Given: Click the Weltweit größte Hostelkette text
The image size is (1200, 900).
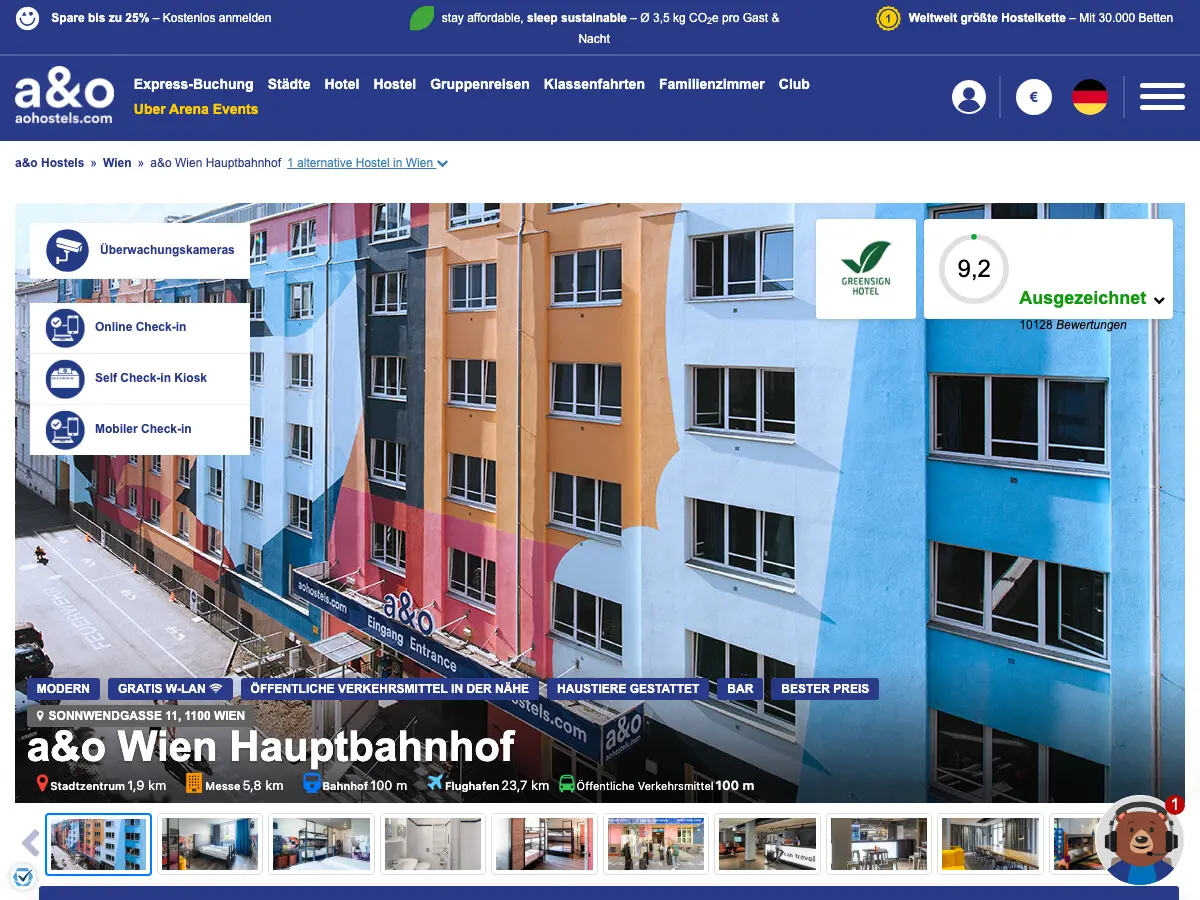Looking at the screenshot, I should (985, 18).
